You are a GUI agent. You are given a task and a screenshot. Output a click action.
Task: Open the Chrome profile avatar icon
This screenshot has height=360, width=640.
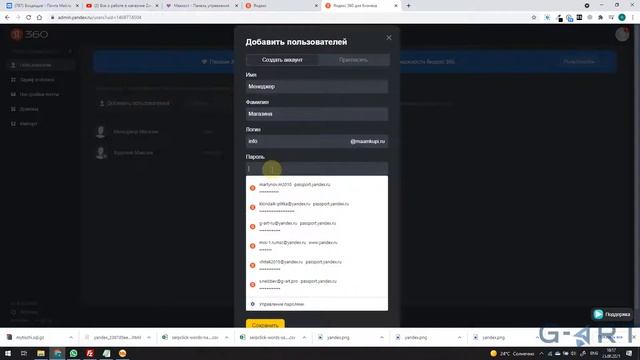(x=622, y=18)
